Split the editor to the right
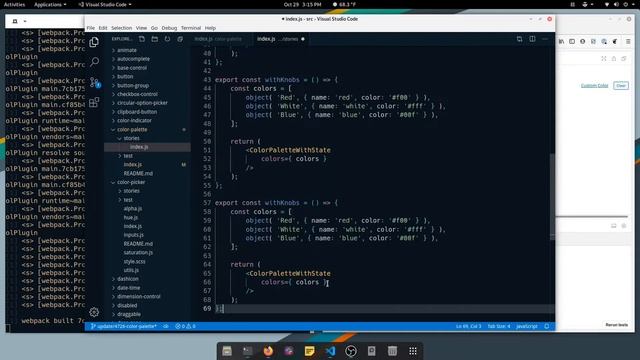This screenshot has width=640, height=360. pos(532,39)
